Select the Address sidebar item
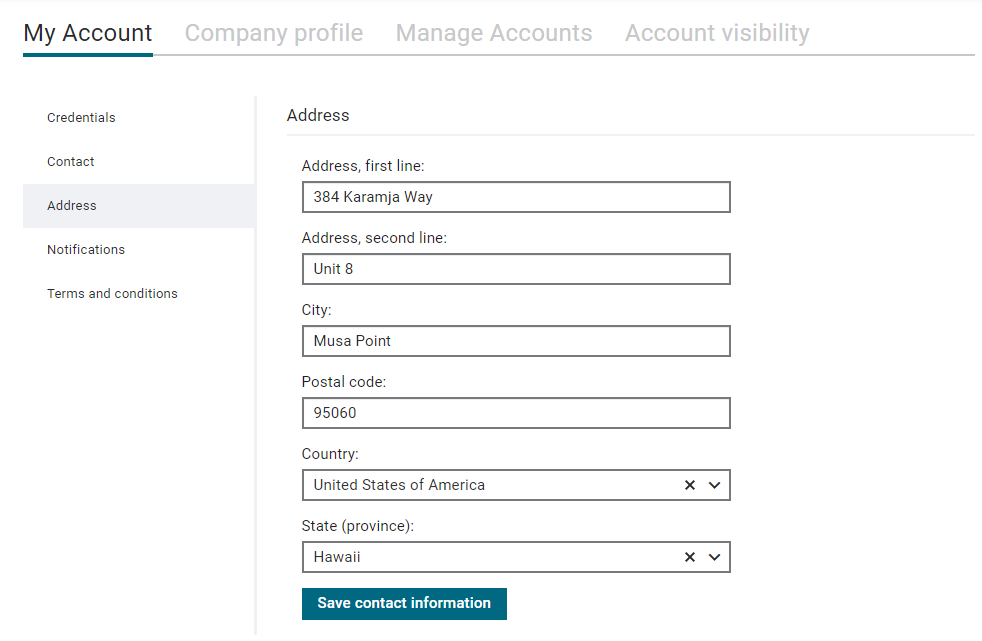The height and width of the screenshot is (641, 982). pos(72,205)
